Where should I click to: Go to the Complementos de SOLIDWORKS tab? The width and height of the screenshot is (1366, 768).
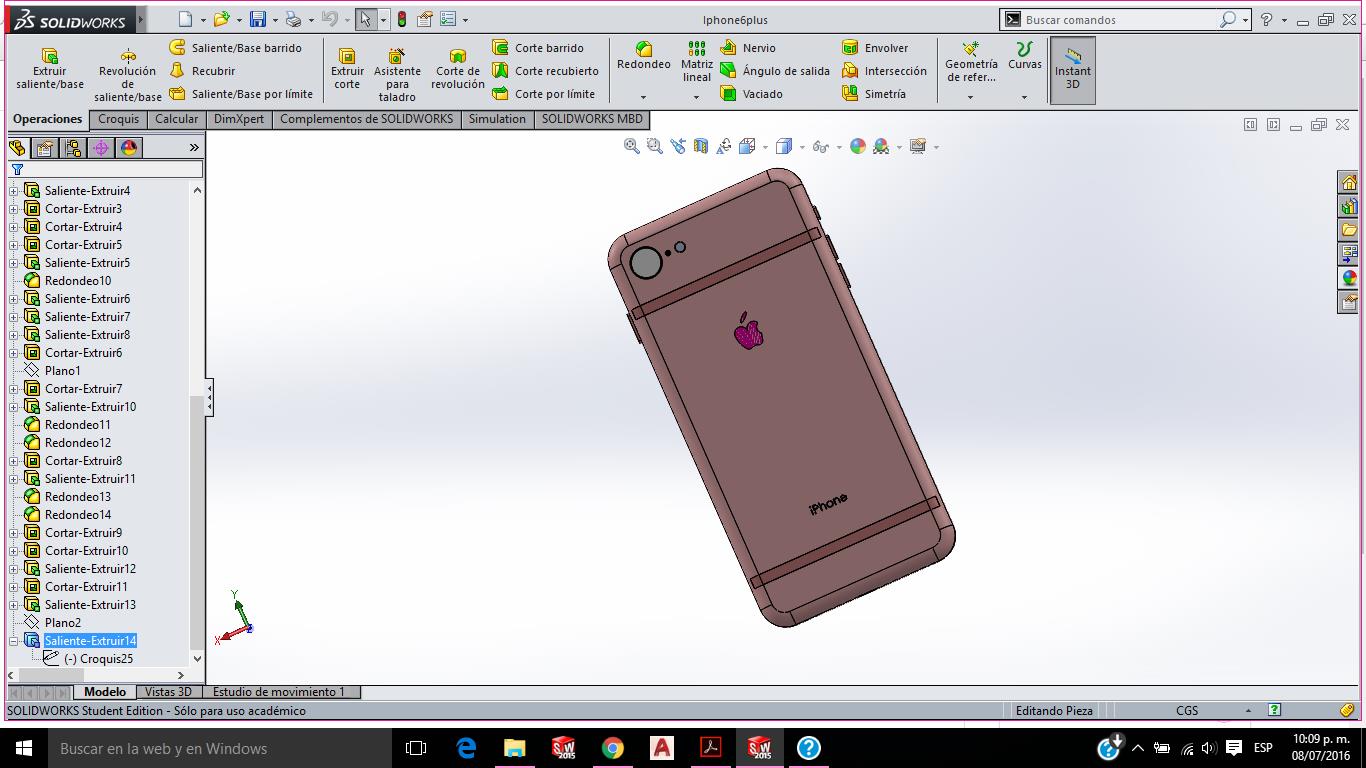pyautogui.click(x=366, y=119)
